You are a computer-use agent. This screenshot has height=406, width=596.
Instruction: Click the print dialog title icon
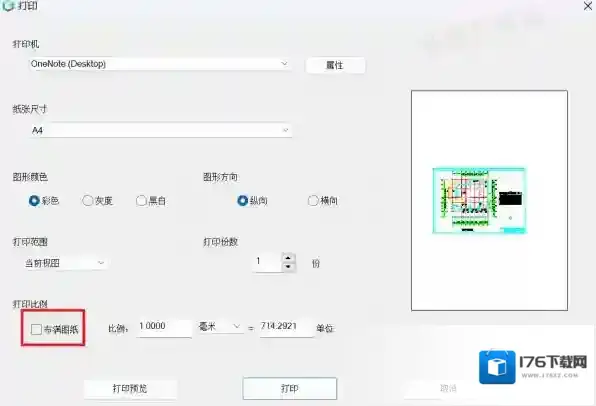8,5
